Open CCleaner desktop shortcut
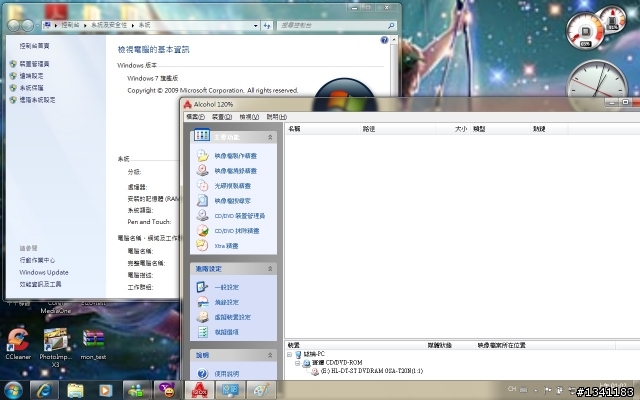The width and height of the screenshot is (640, 400). coord(18,344)
